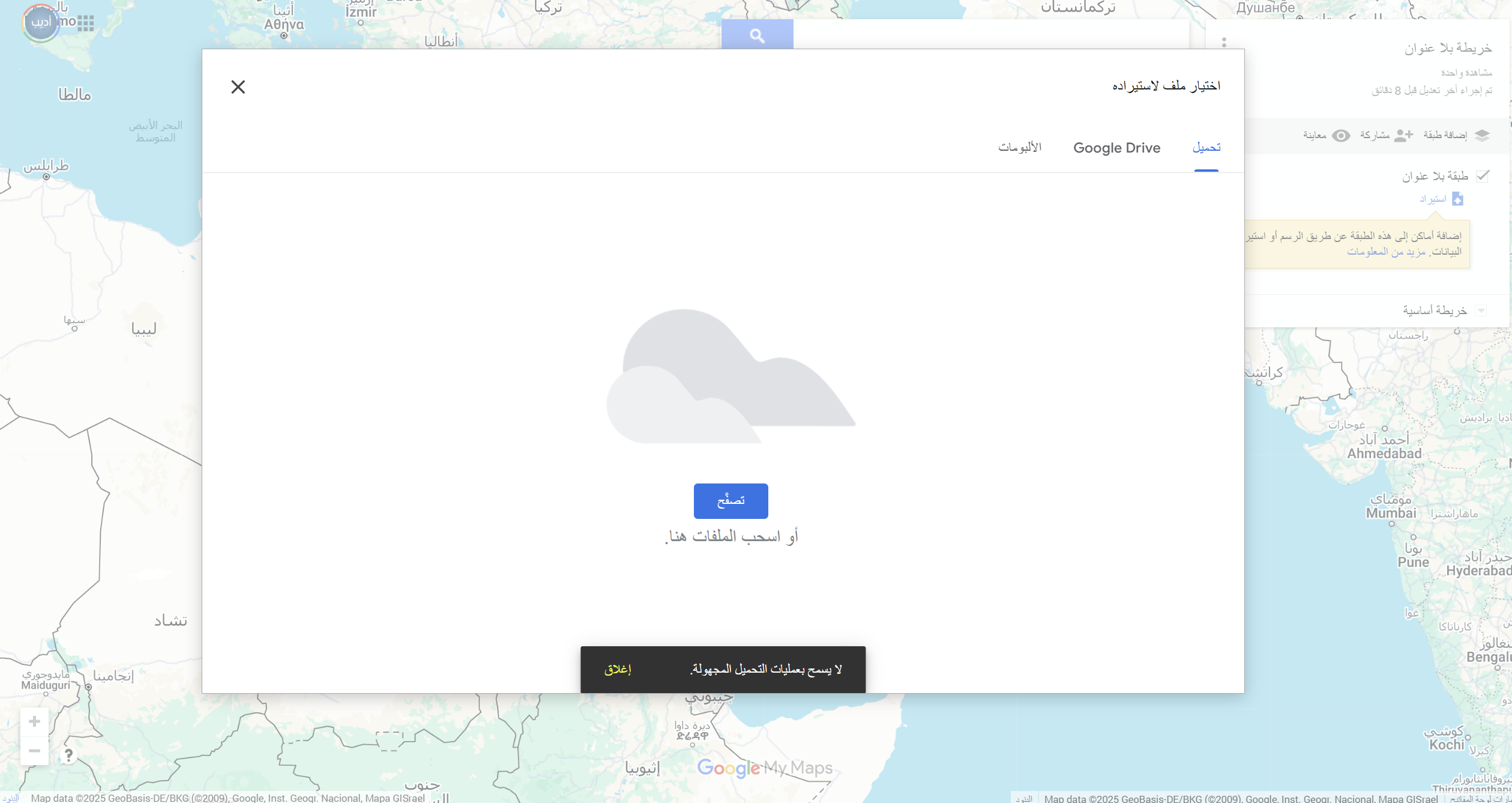The width and height of the screenshot is (1512, 803).
Task: Open the Google apps grid
Action: point(86,23)
